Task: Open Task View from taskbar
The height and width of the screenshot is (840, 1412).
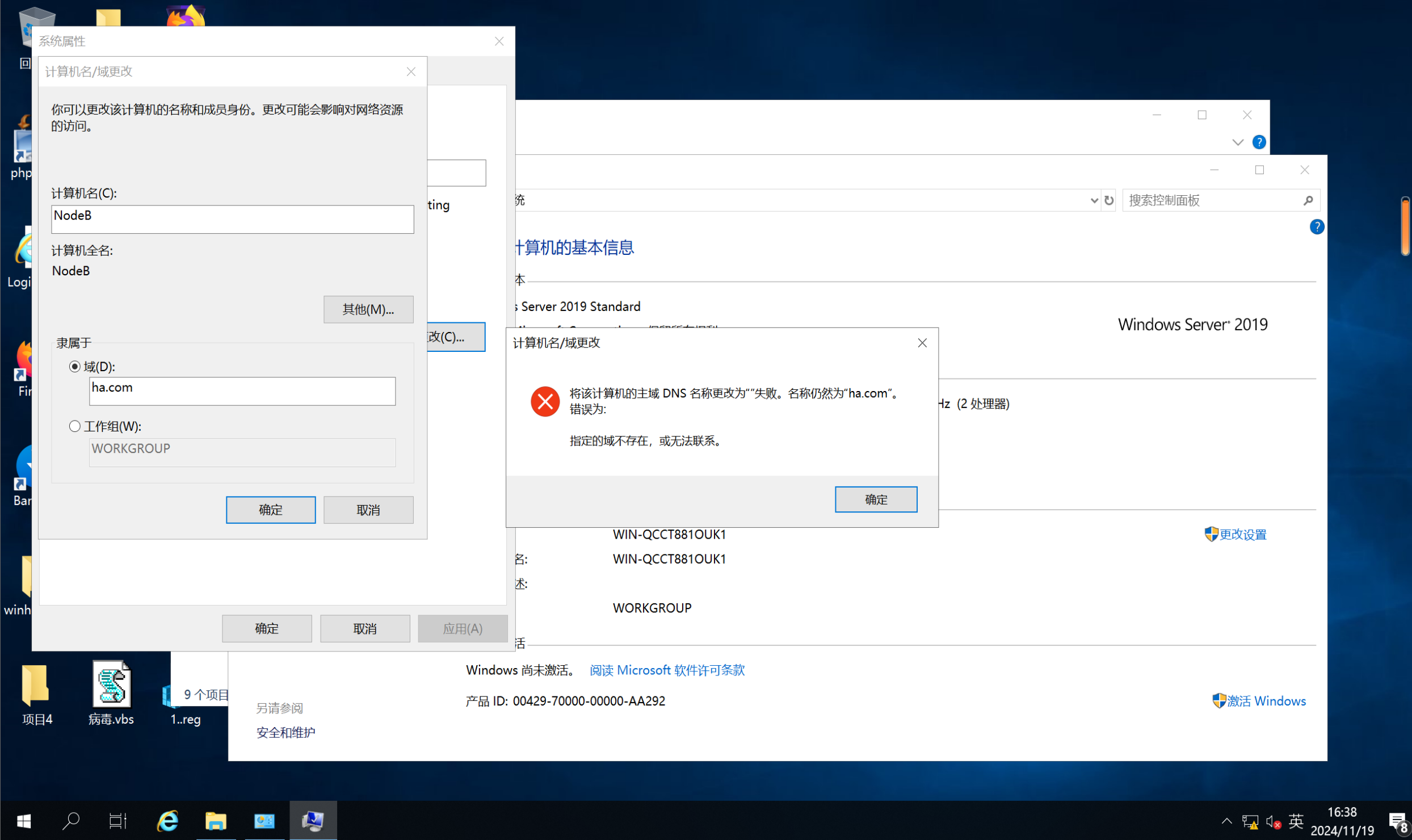Action: (x=117, y=821)
